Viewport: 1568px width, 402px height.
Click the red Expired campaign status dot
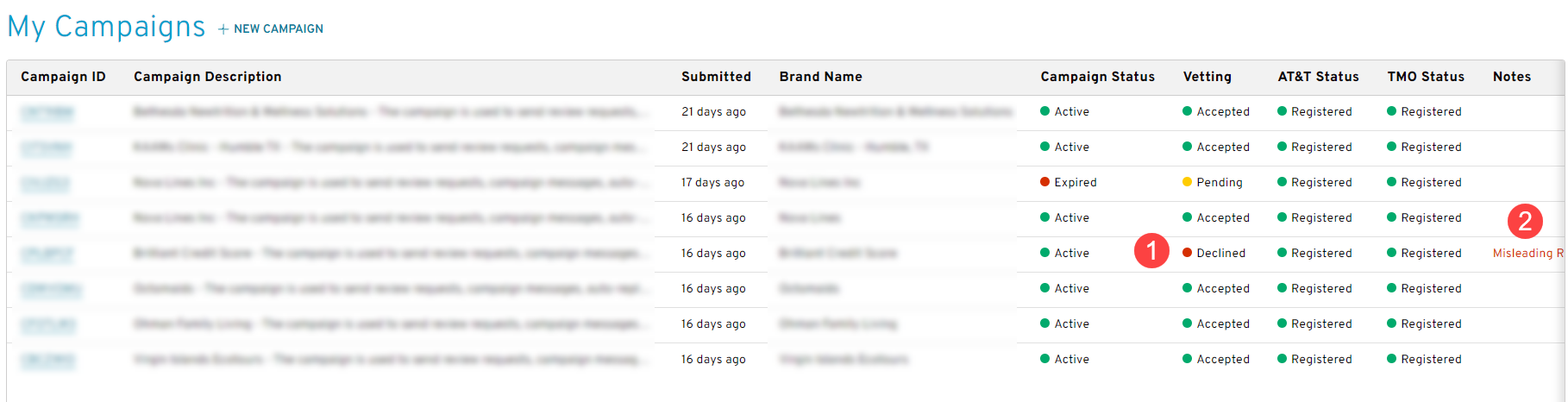[1044, 182]
